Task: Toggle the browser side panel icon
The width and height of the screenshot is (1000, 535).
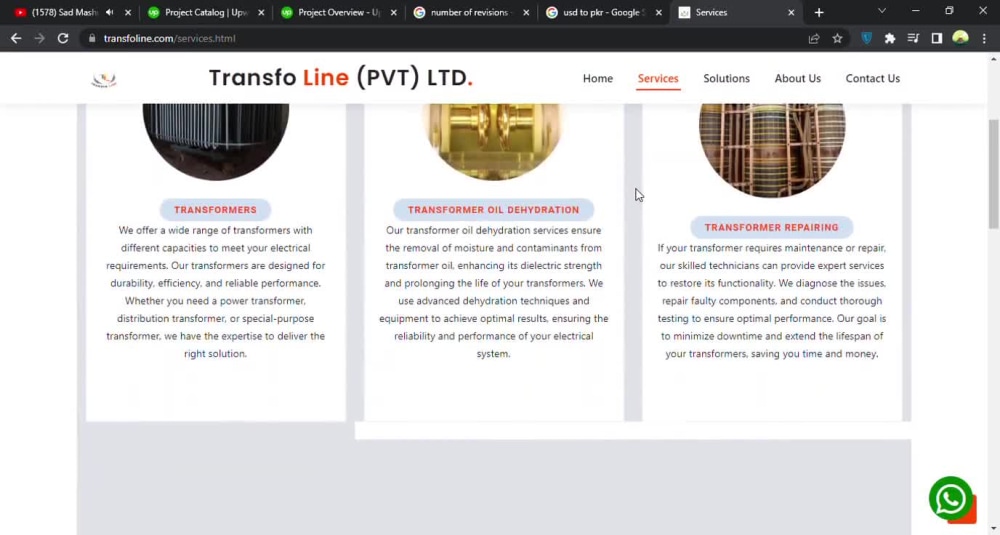Action: tap(936, 38)
